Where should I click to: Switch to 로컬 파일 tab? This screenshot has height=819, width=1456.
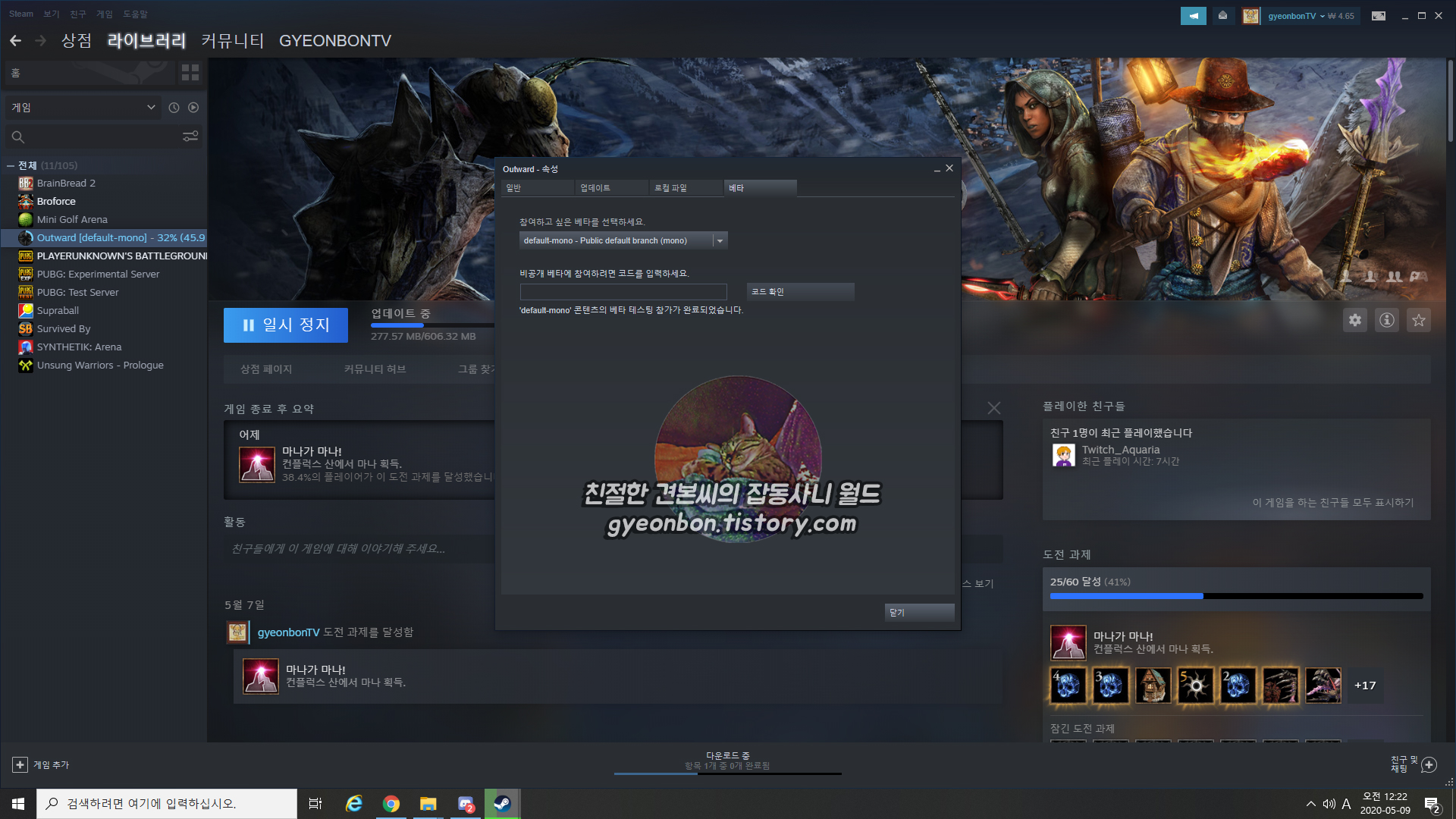click(671, 188)
